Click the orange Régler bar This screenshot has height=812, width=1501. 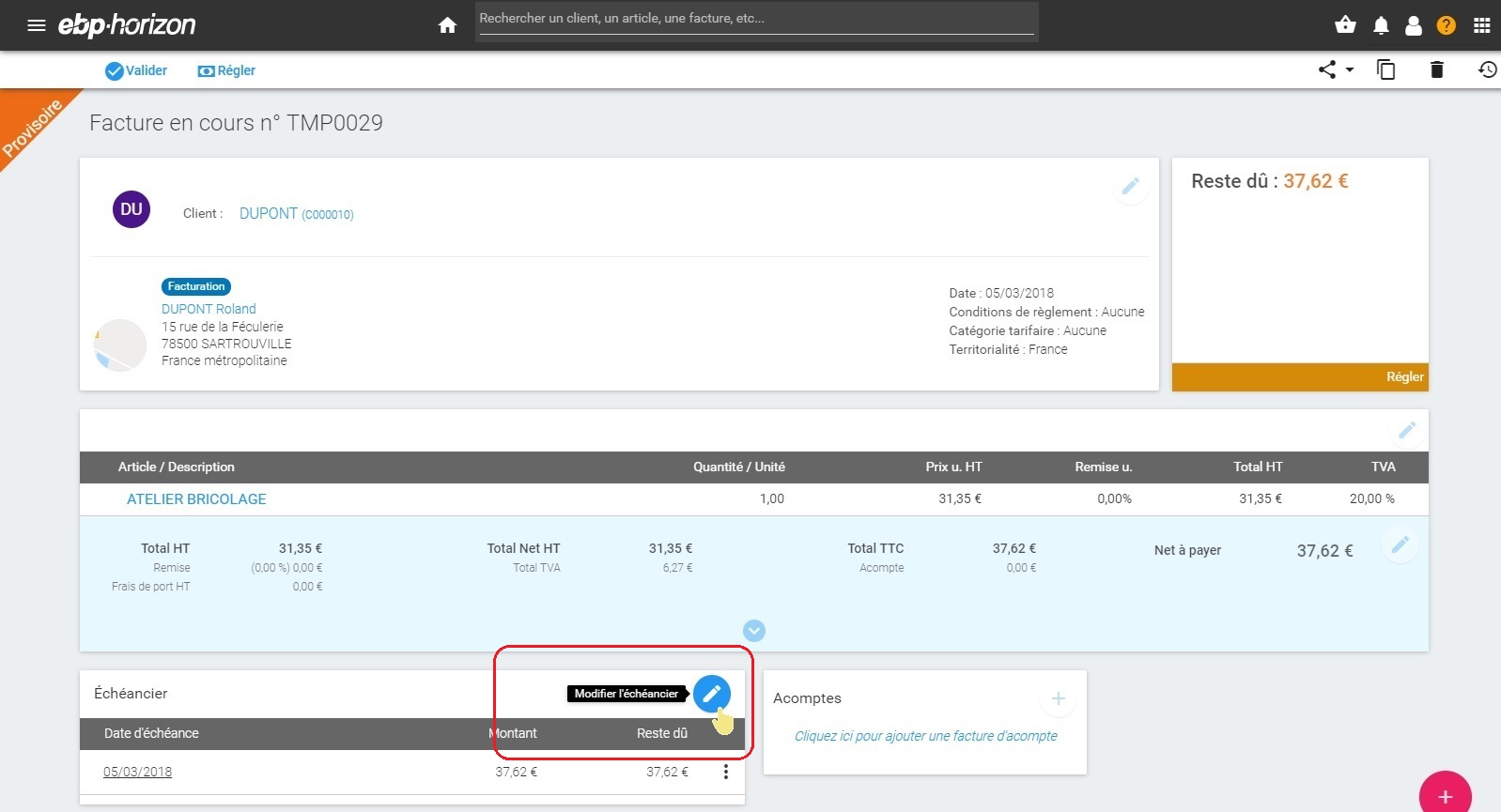coord(1300,376)
